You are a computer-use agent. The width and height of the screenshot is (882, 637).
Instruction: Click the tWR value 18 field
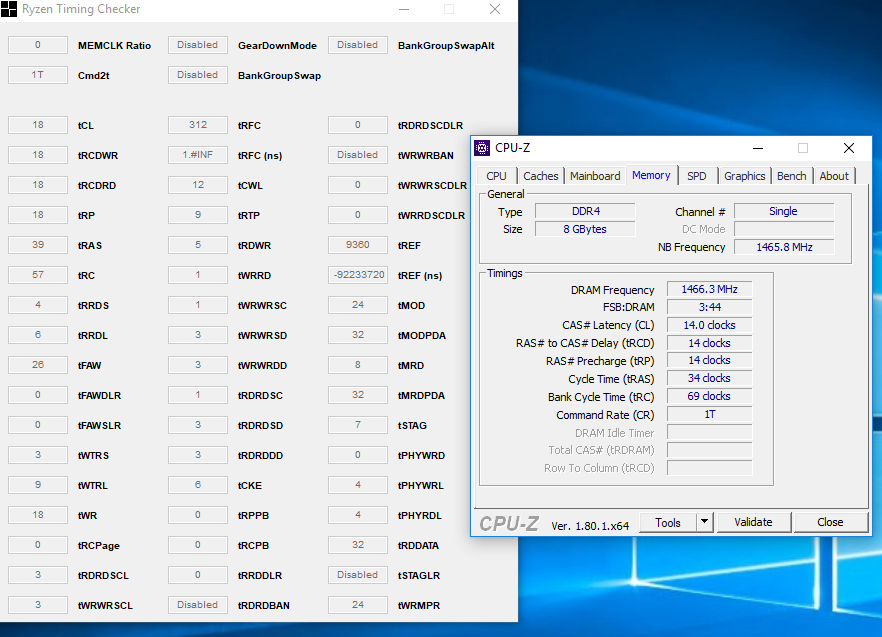[x=38, y=515]
